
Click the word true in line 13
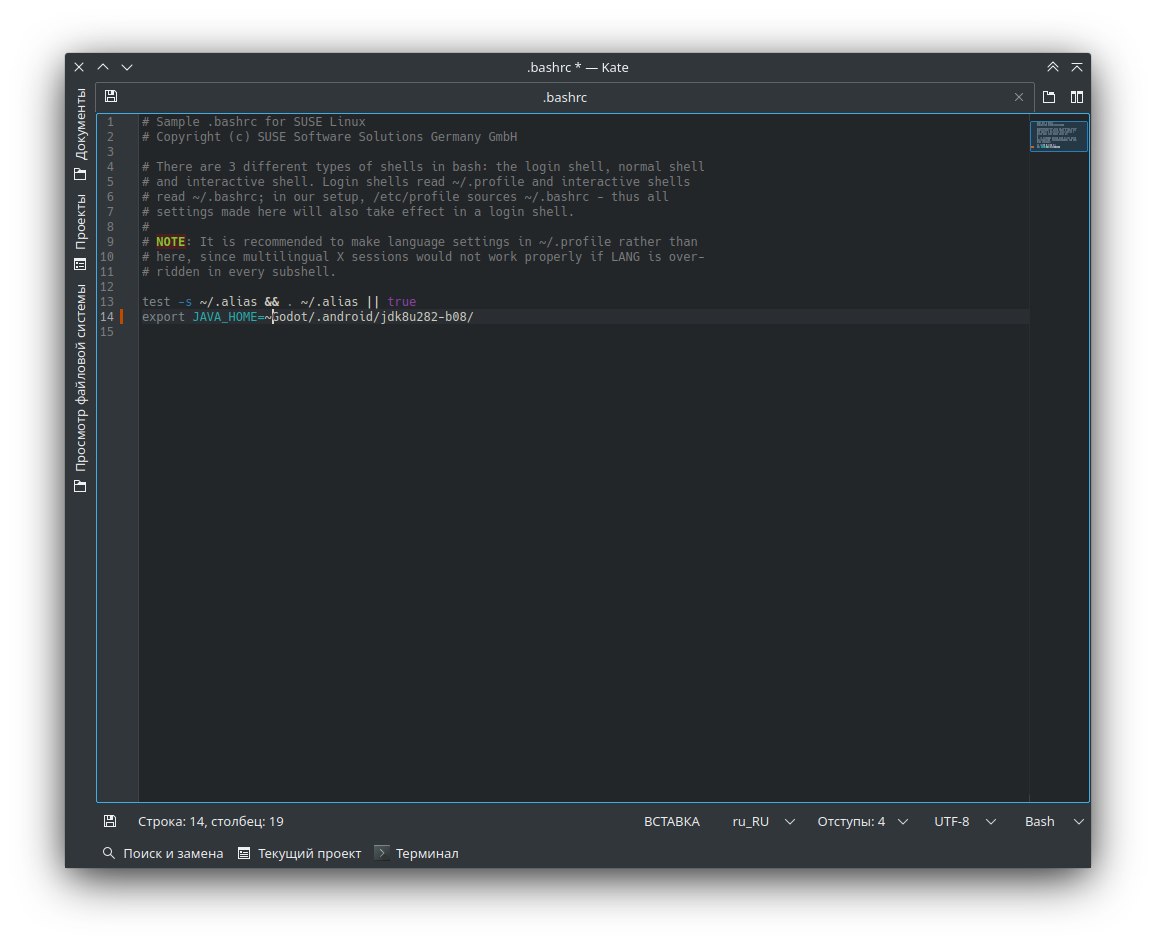(402, 301)
